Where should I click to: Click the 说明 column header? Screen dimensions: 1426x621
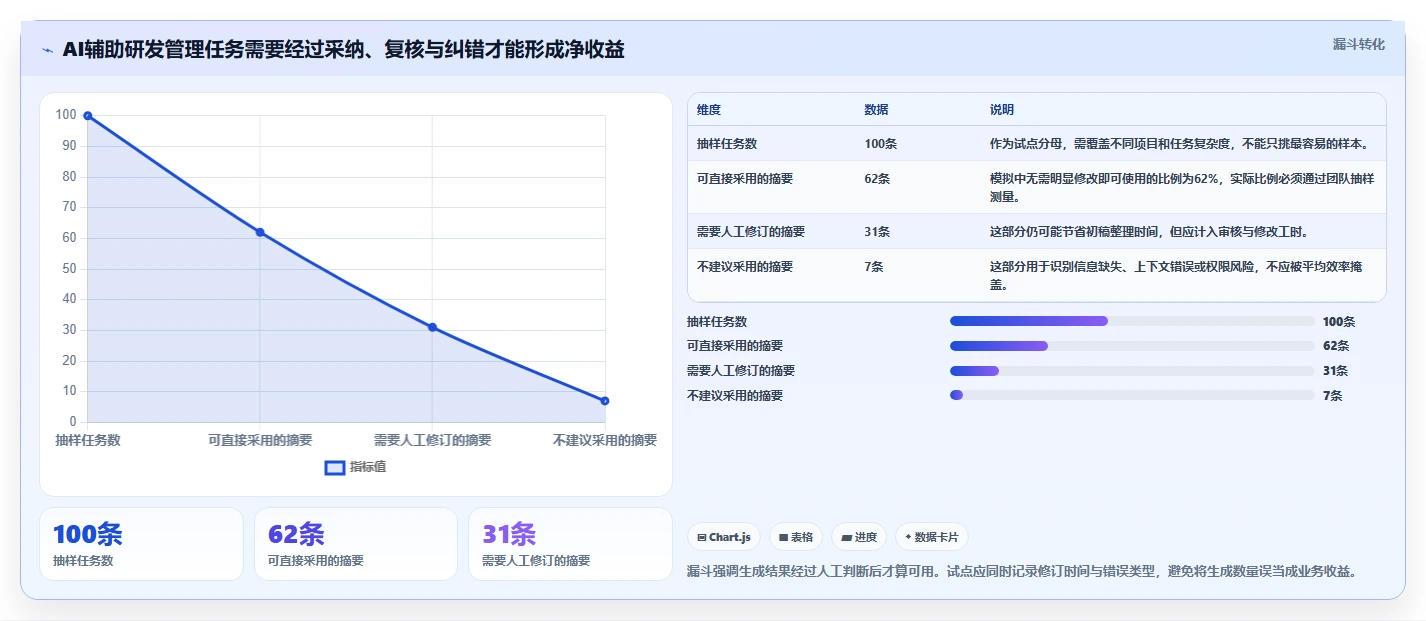[1002, 110]
